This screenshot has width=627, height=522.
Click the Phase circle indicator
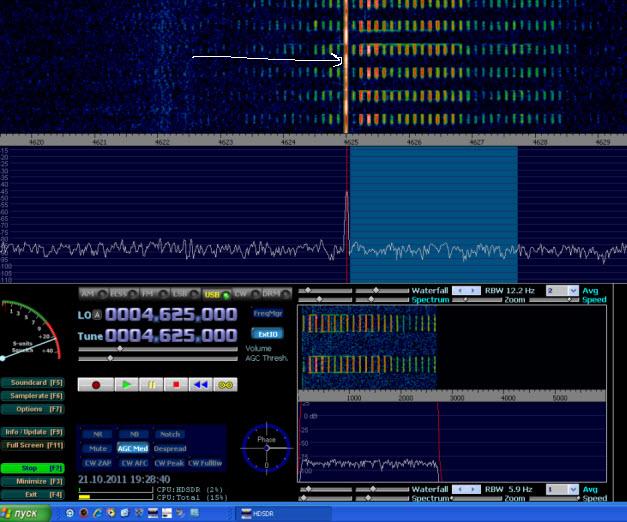(x=266, y=448)
